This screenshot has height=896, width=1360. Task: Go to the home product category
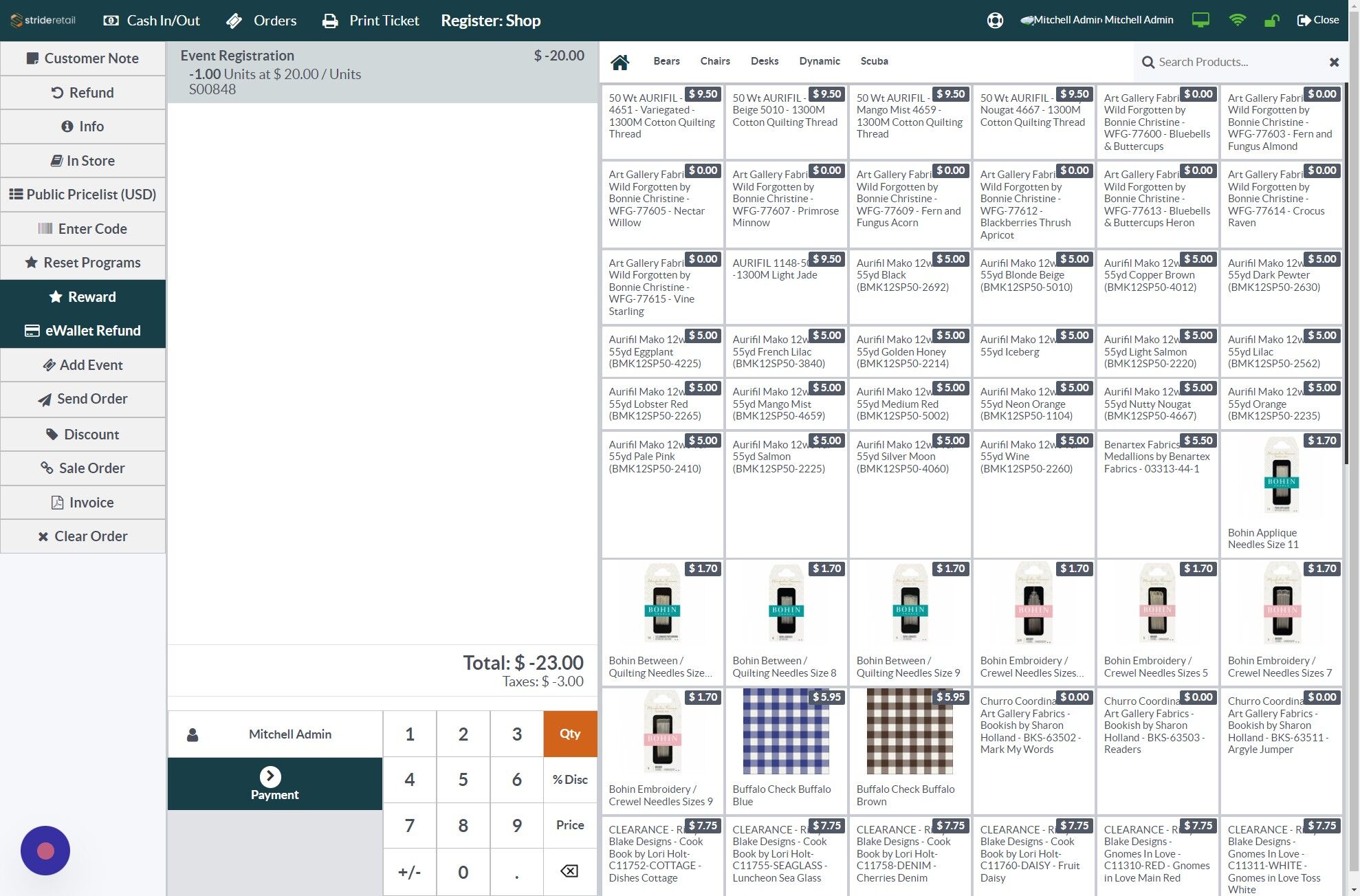(x=619, y=62)
